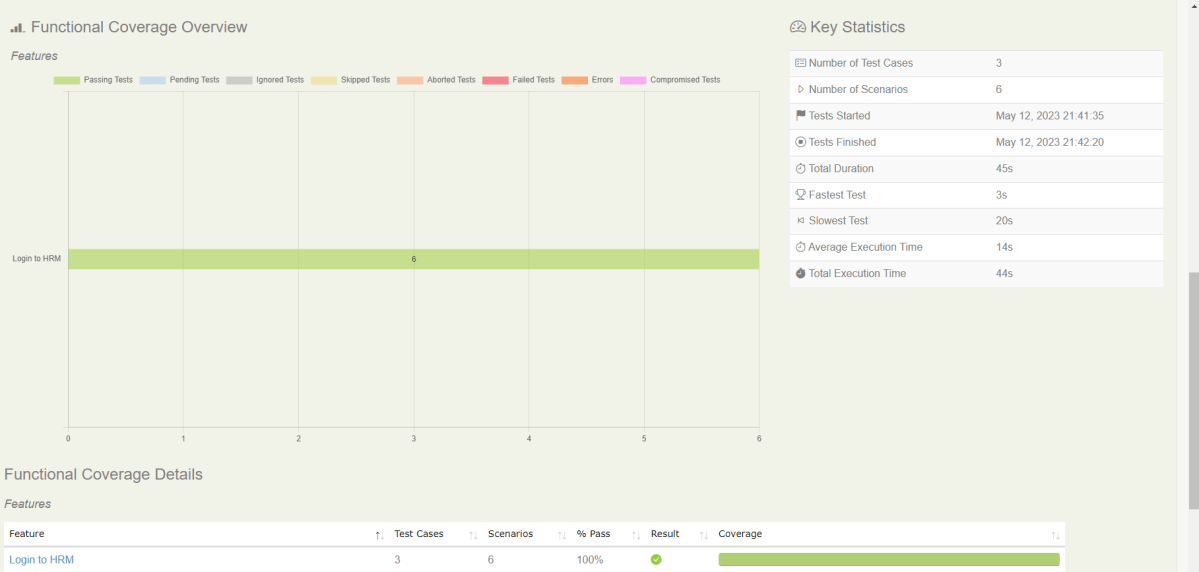Click the icon next to Tests Finished

pyautogui.click(x=800, y=142)
